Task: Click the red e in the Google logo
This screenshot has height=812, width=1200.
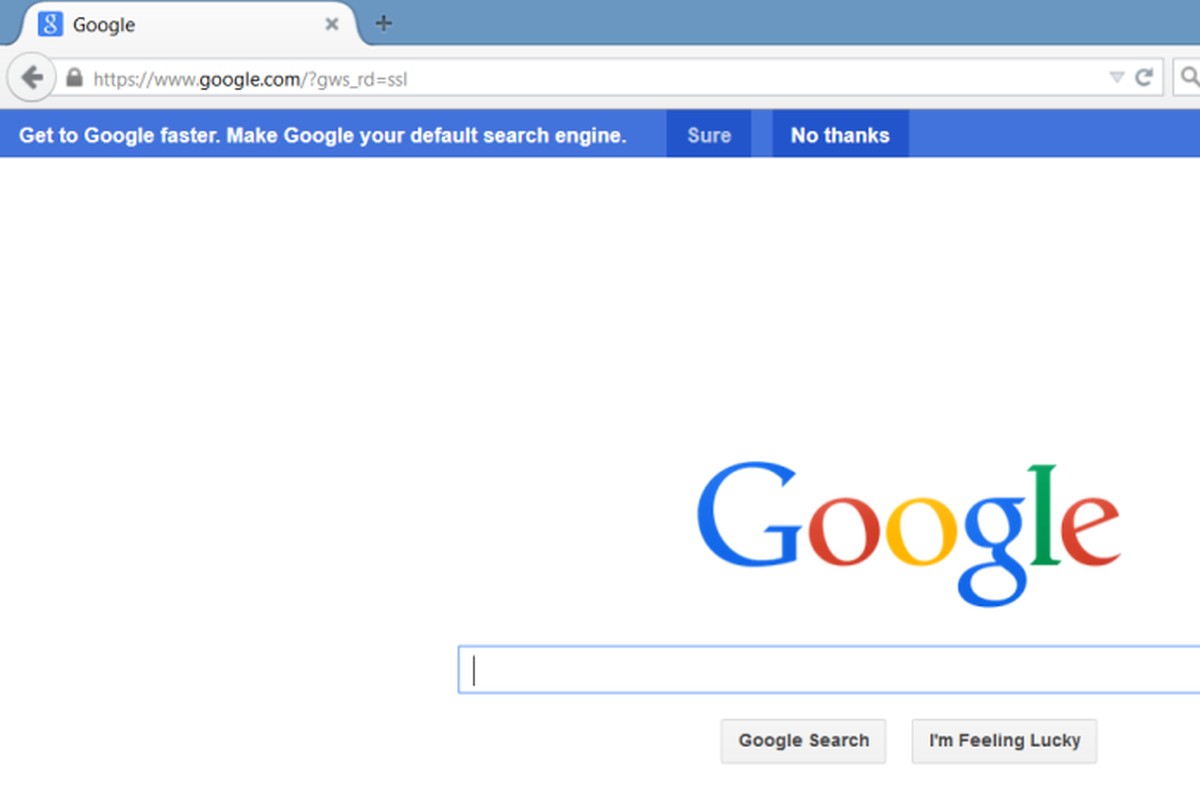Action: pos(1089,530)
